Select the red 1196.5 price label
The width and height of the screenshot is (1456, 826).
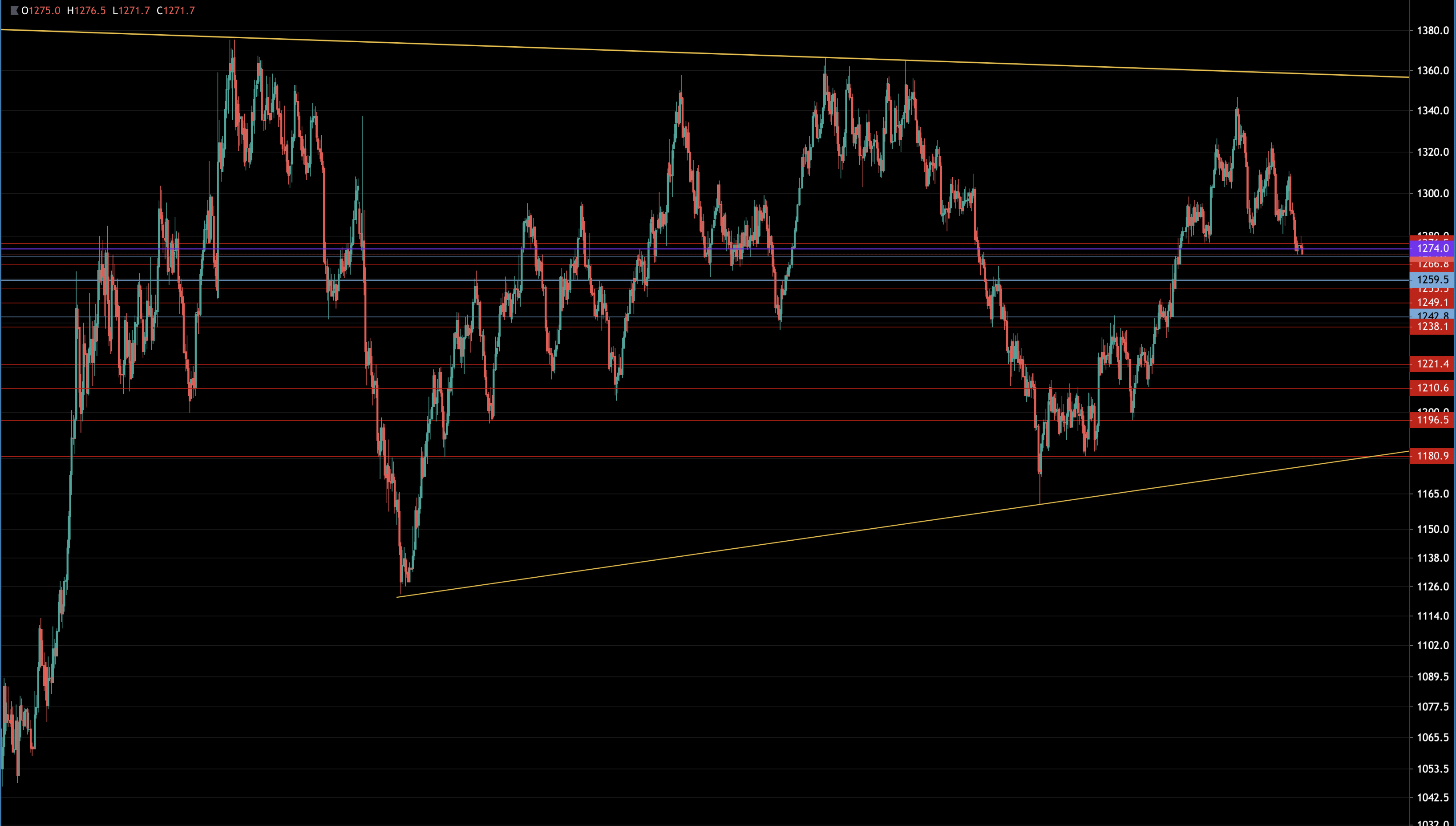click(1432, 421)
